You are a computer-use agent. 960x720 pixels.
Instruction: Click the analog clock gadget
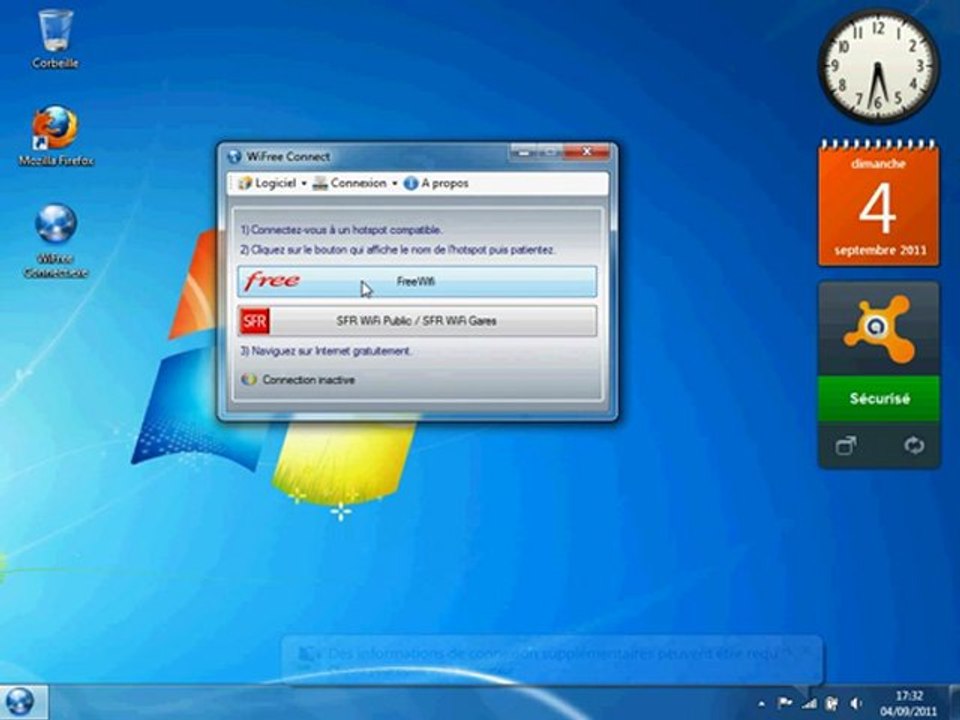[x=878, y=66]
